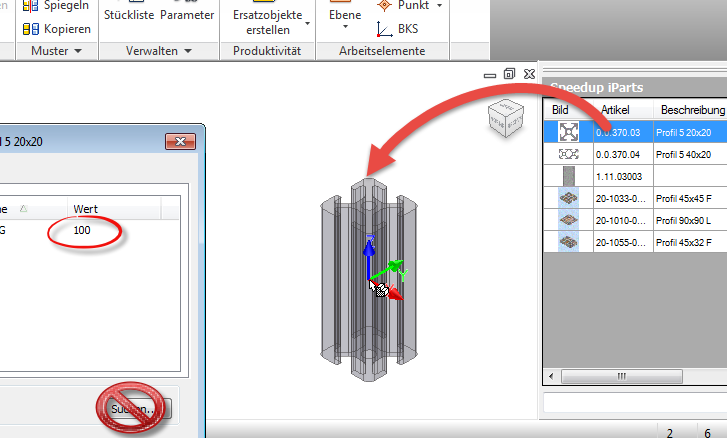Screen dimensions: 727x438
Task: Click the Kopieren copy tool icon
Action: point(30,29)
